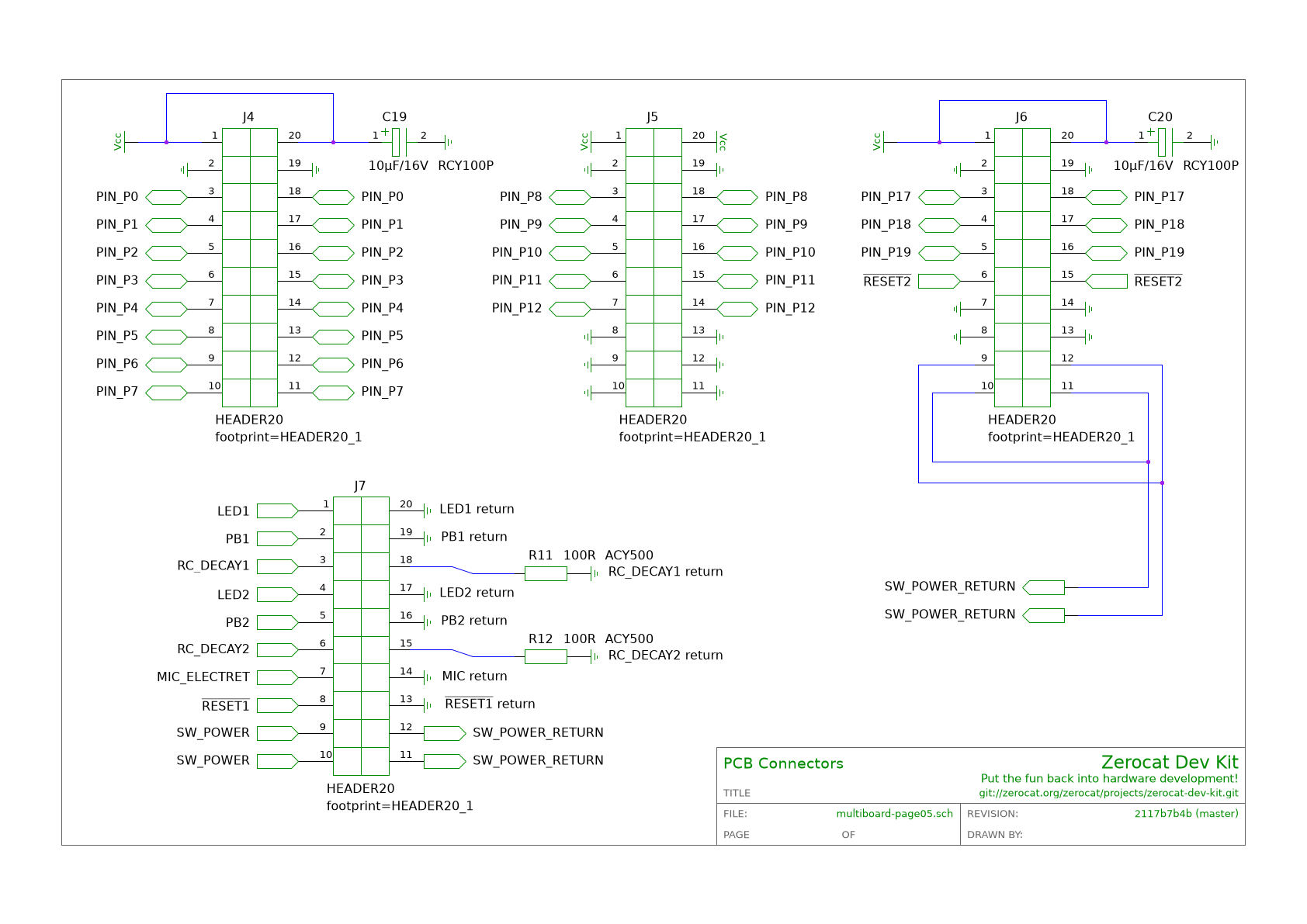
Task: Select ground symbol on C19 pin 2
Action: [x=448, y=142]
